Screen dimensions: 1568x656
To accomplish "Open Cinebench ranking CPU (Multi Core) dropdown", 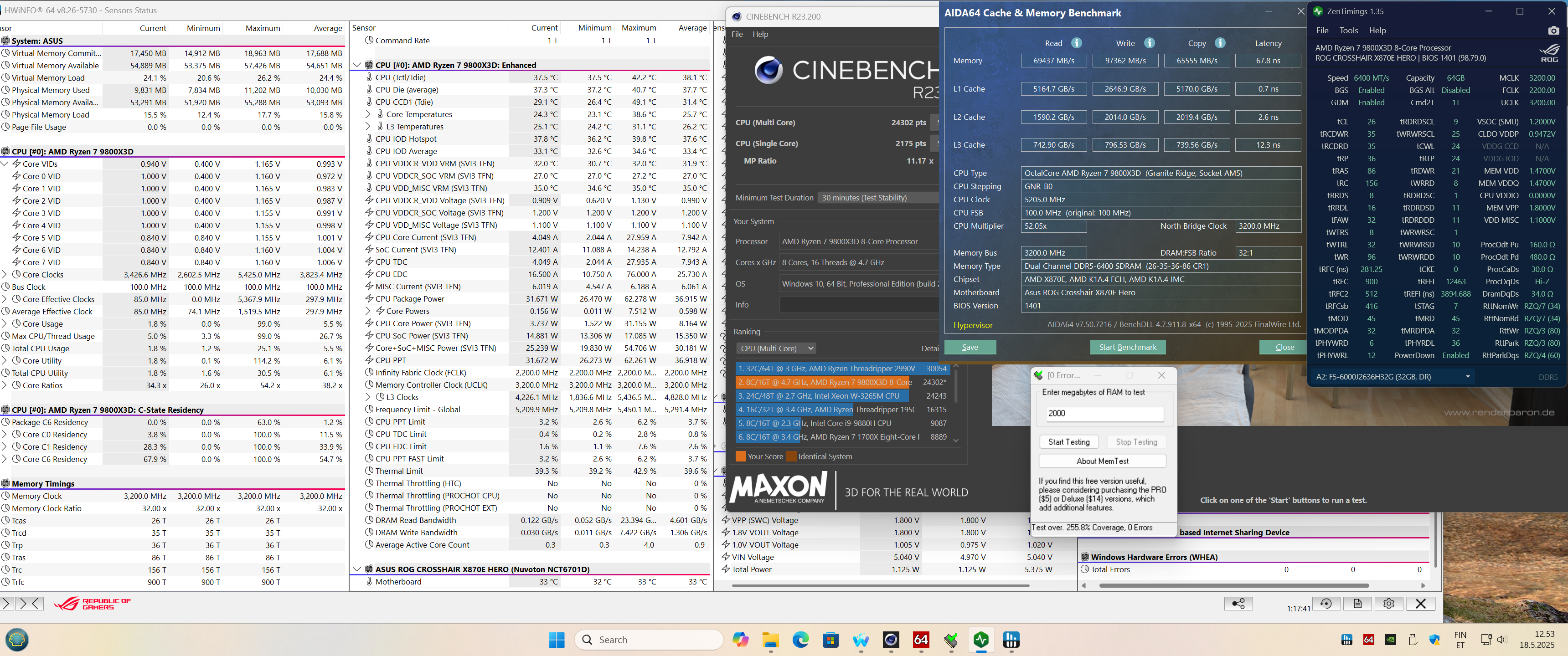I will click(x=777, y=348).
